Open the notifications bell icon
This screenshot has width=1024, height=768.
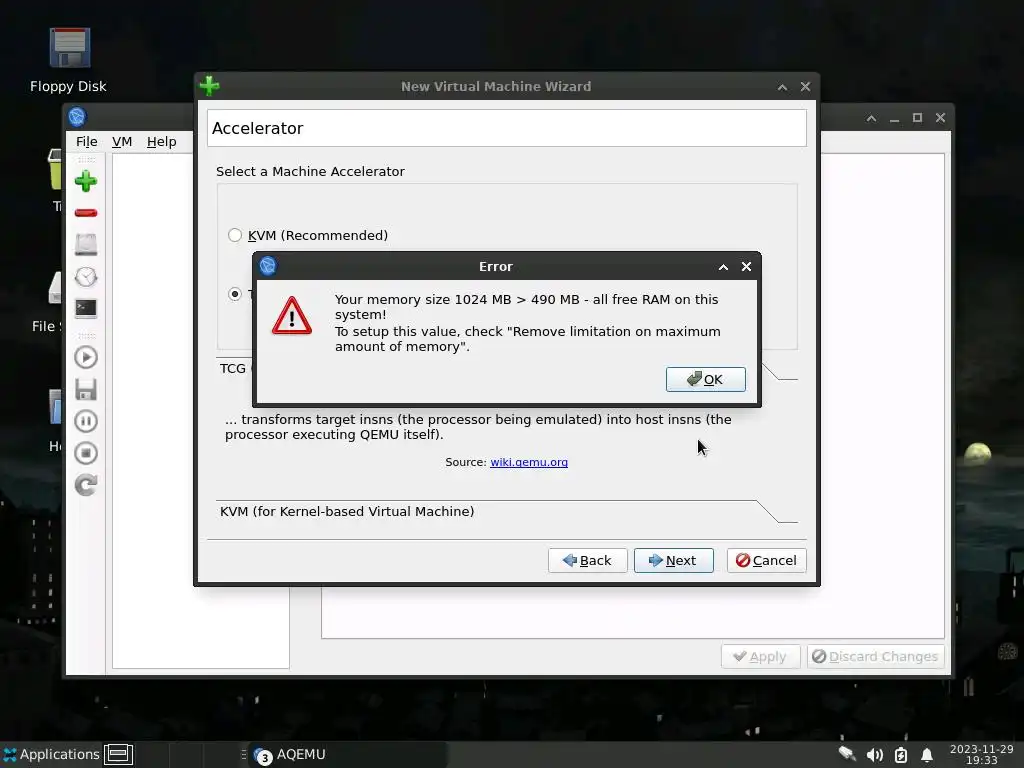coord(927,755)
